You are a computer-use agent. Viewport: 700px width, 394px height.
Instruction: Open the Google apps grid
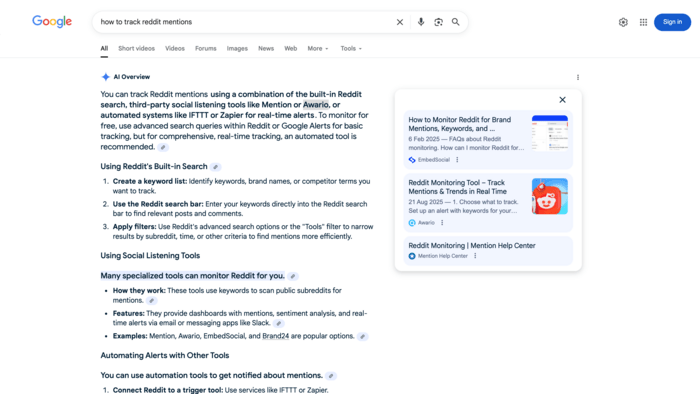tap(643, 22)
